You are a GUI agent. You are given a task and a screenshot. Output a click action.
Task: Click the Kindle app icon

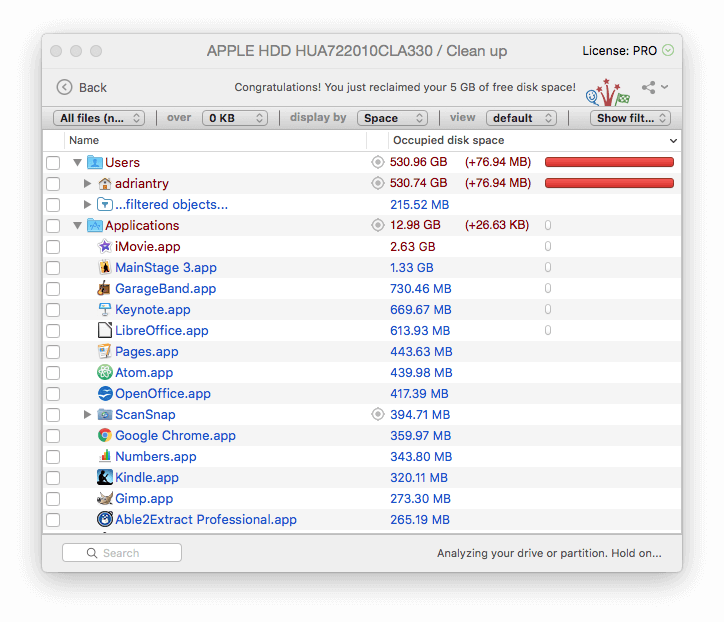pos(105,477)
